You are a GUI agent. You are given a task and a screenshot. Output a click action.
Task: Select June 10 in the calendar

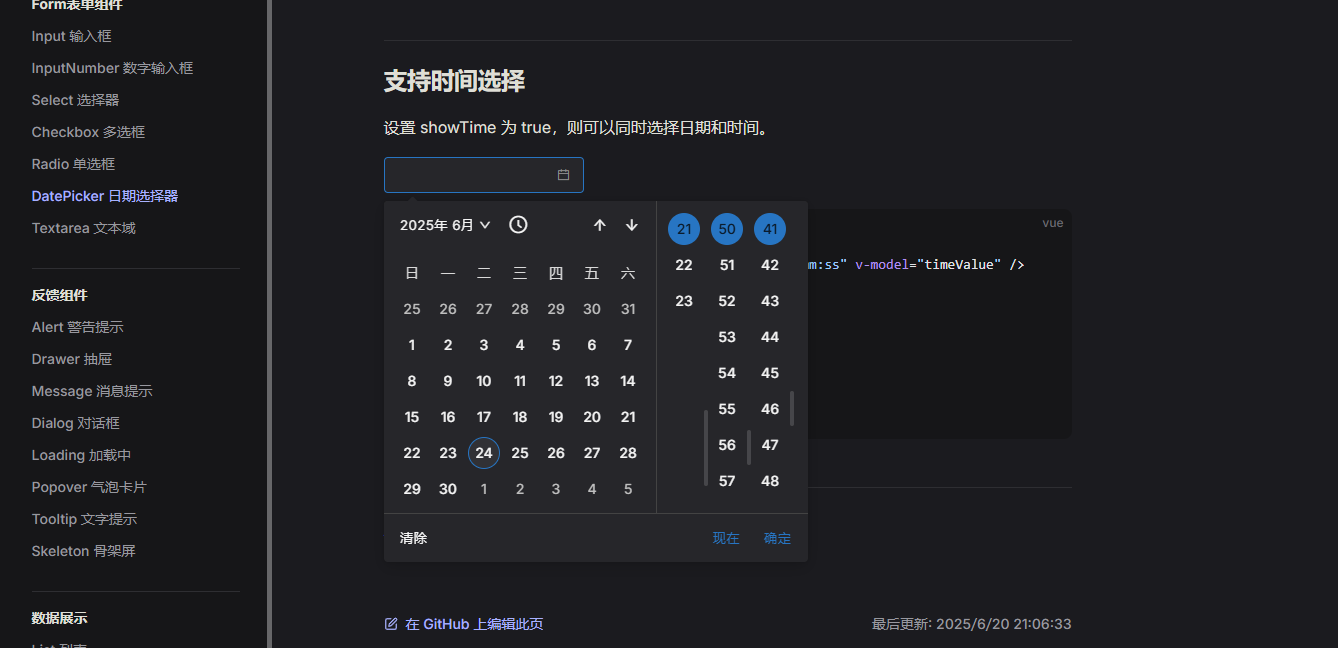click(484, 381)
